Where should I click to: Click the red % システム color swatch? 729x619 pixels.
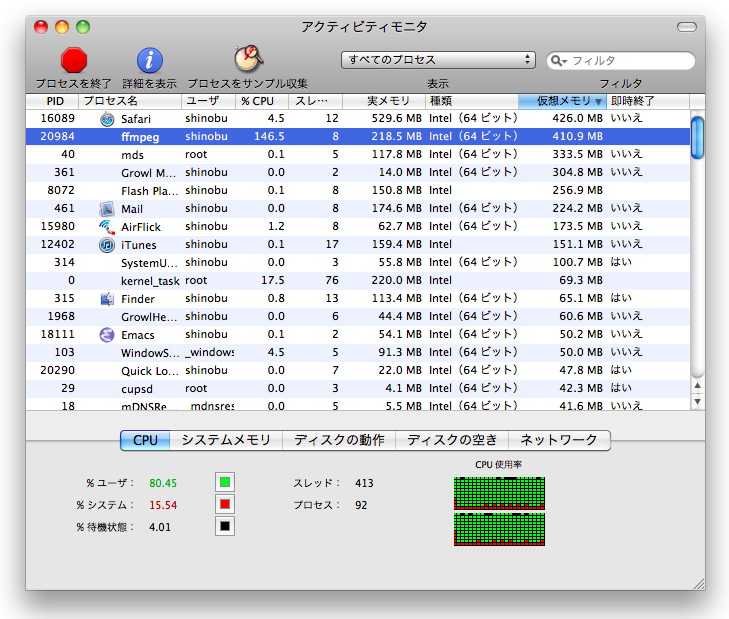tap(225, 505)
